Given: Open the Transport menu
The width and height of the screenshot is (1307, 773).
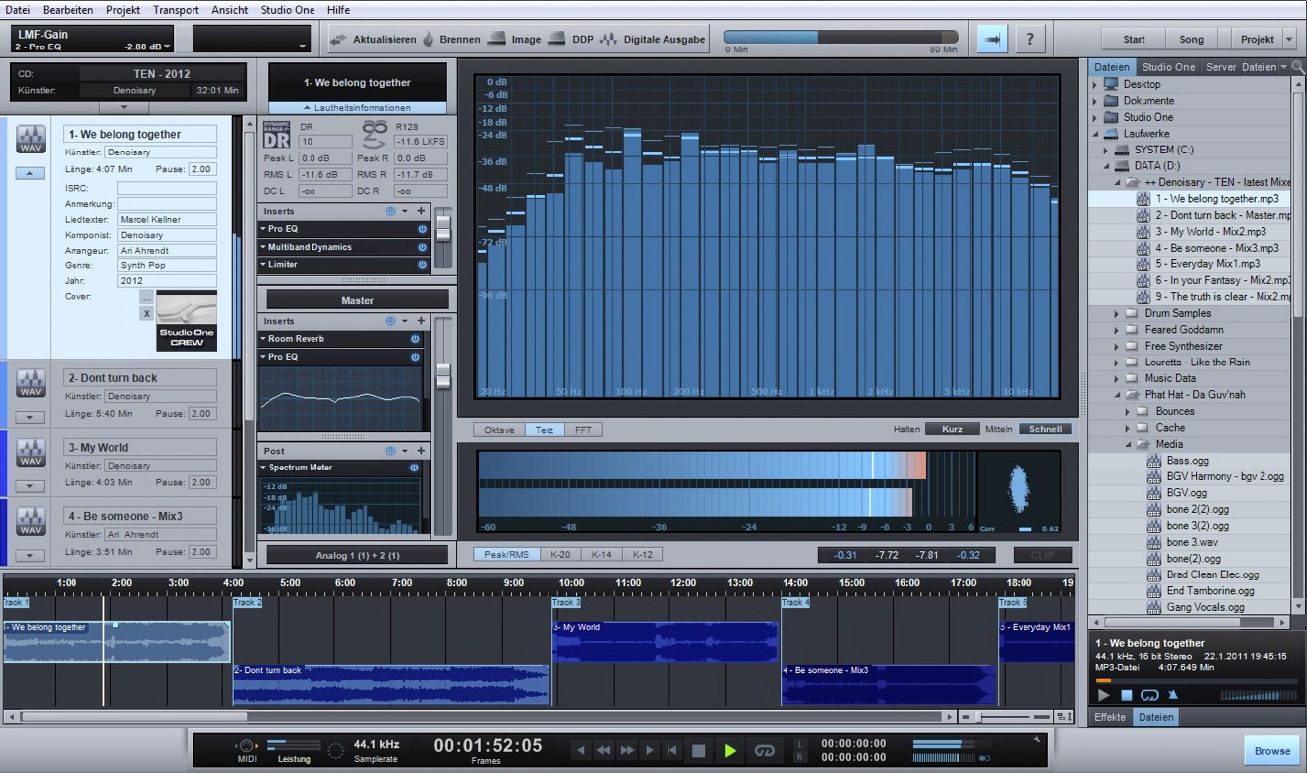Looking at the screenshot, I should tap(176, 10).
